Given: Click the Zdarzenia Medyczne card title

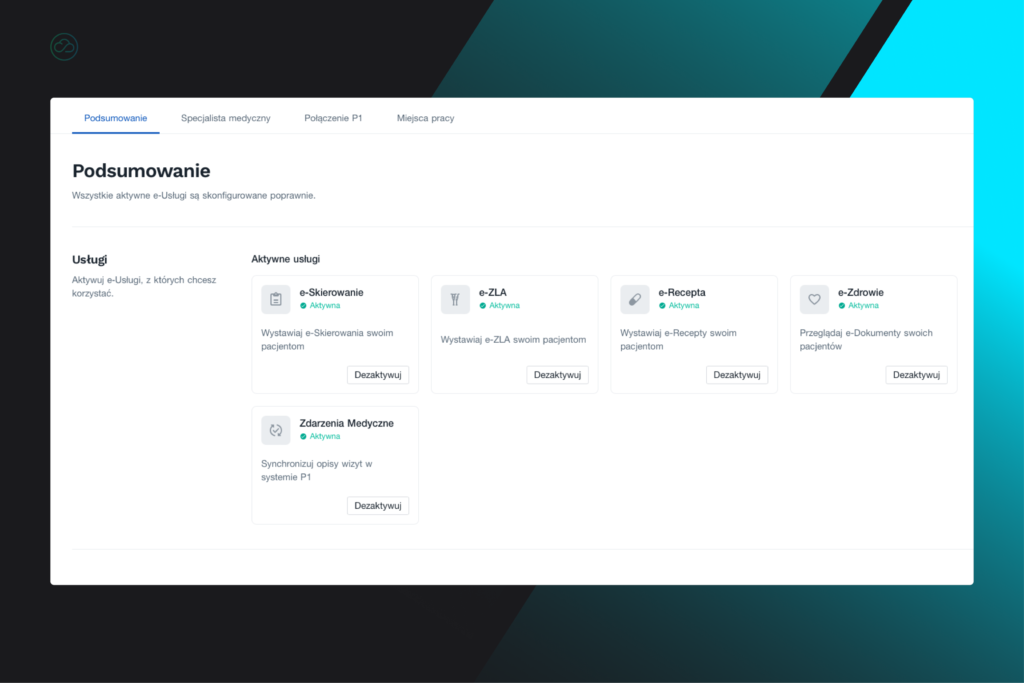Looking at the screenshot, I should pos(346,423).
